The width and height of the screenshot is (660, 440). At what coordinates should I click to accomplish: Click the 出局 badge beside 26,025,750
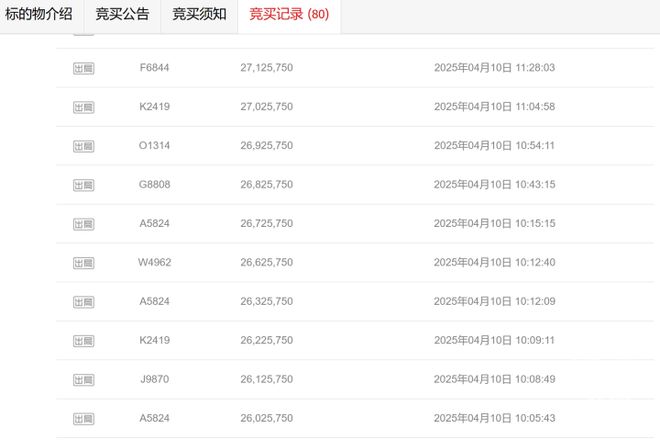click(84, 419)
